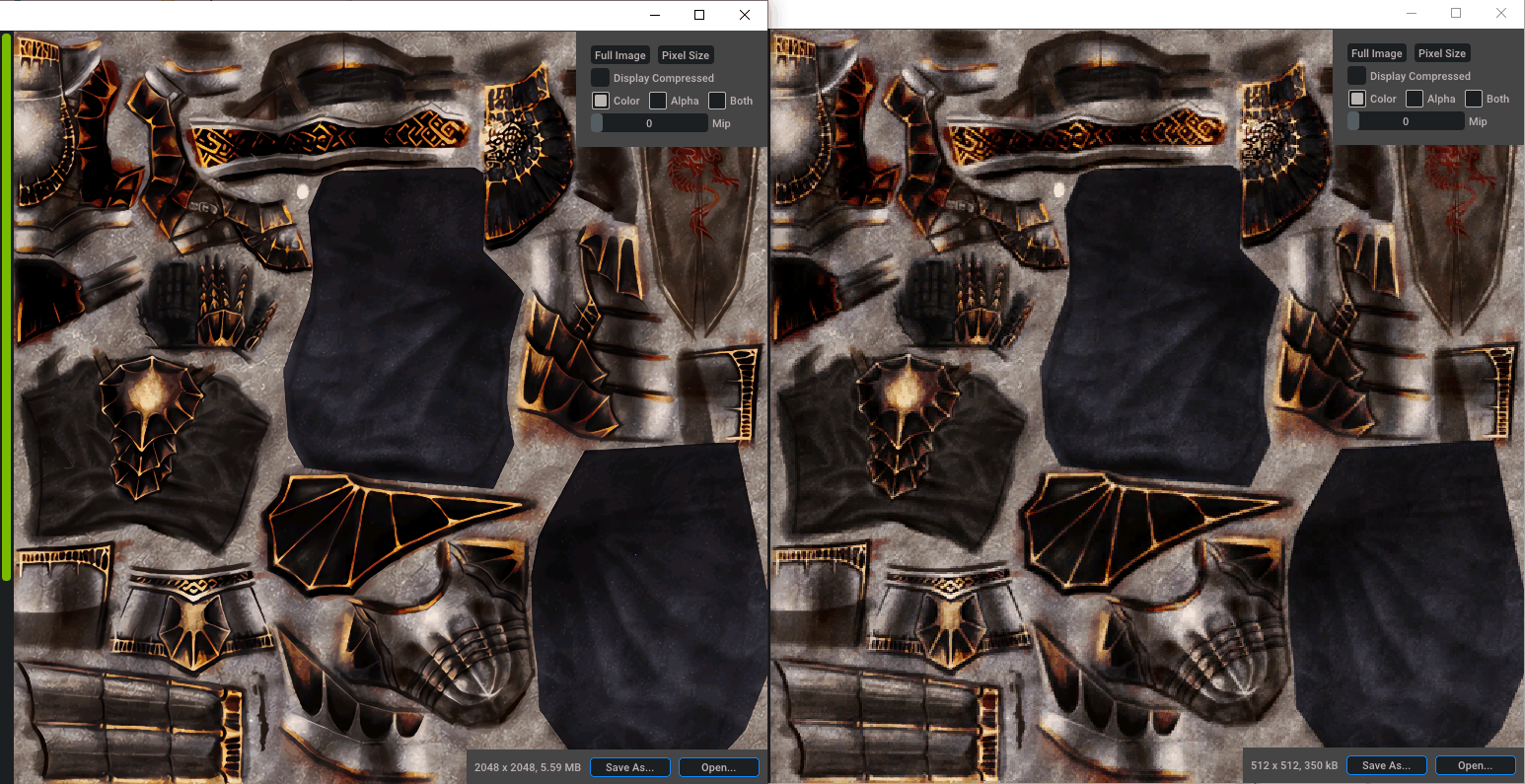Enable Alpha checkbox in left window
Image resolution: width=1525 pixels, height=784 pixels.
pos(658,101)
